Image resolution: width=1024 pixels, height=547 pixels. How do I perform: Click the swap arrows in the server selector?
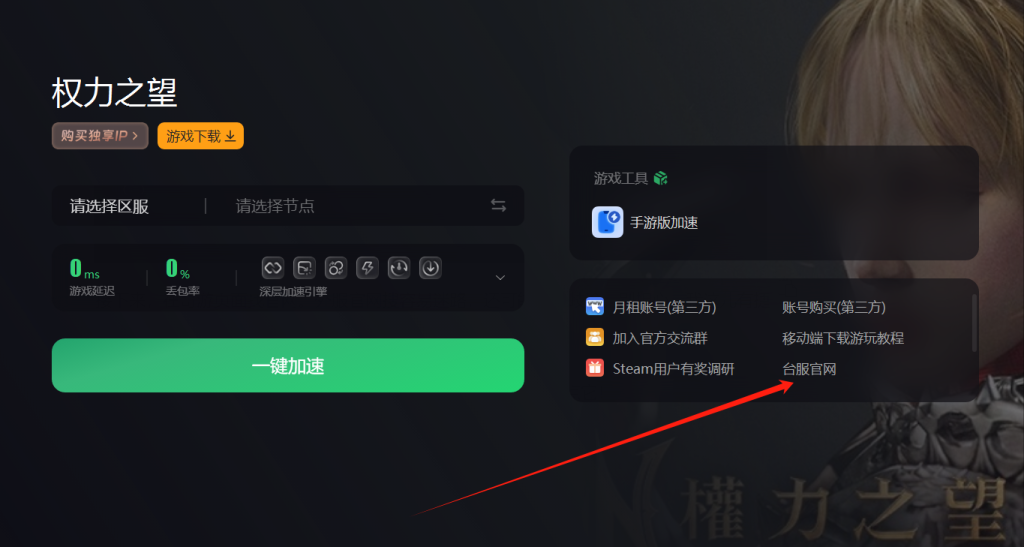coord(498,206)
